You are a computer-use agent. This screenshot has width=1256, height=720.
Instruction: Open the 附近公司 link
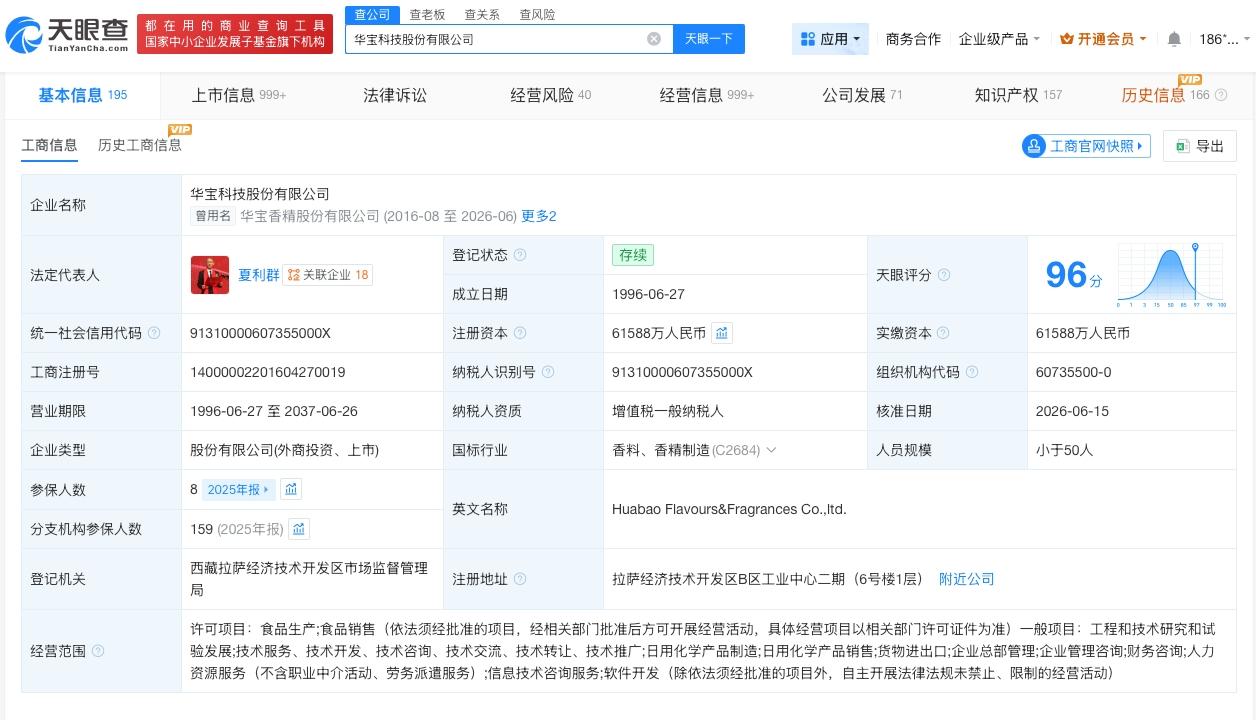pos(966,579)
